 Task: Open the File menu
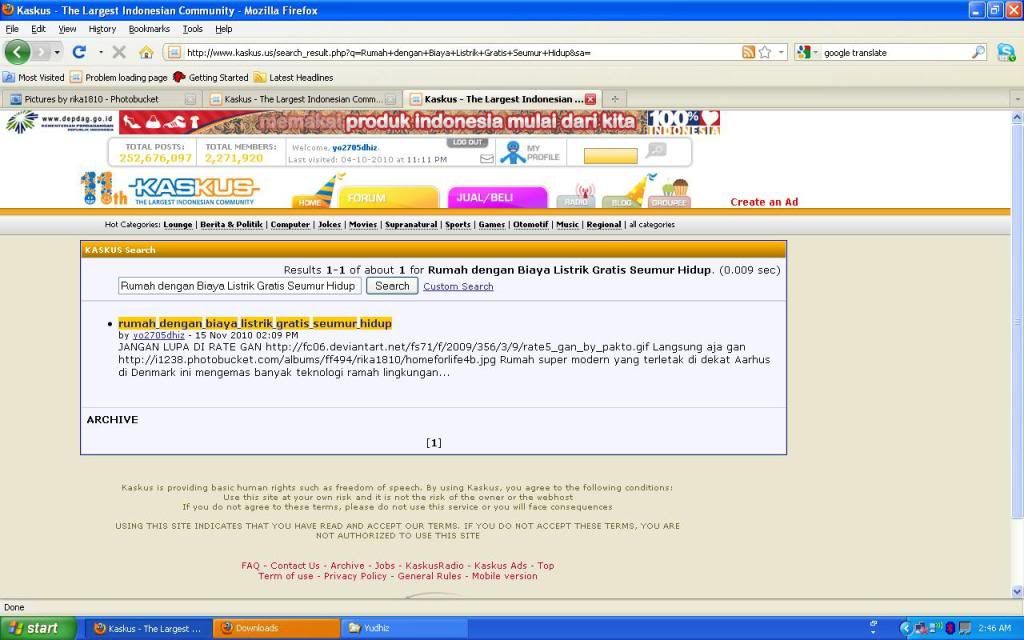pos(12,29)
